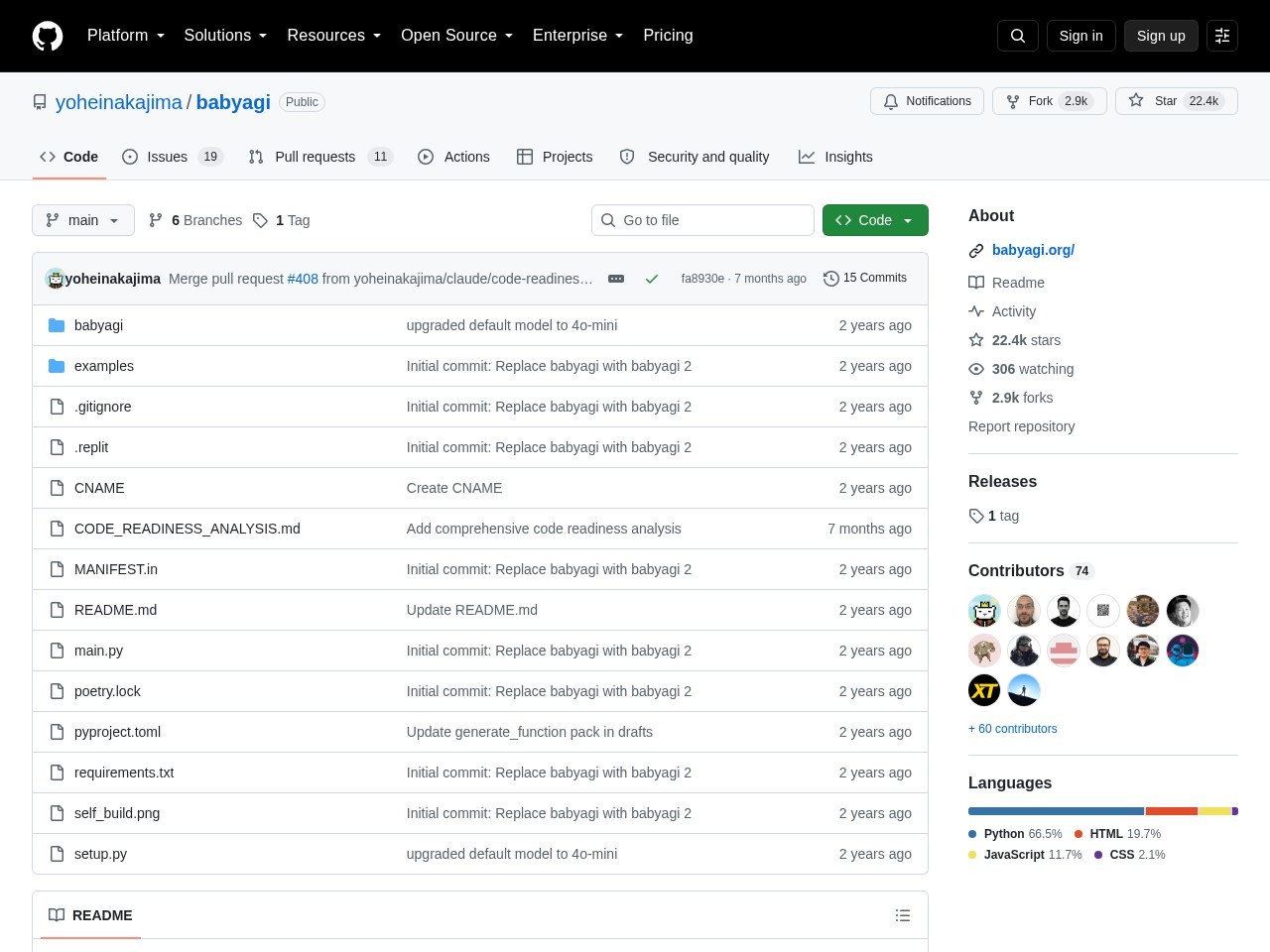Click the first contributor avatar
1270x952 pixels.
point(984,611)
